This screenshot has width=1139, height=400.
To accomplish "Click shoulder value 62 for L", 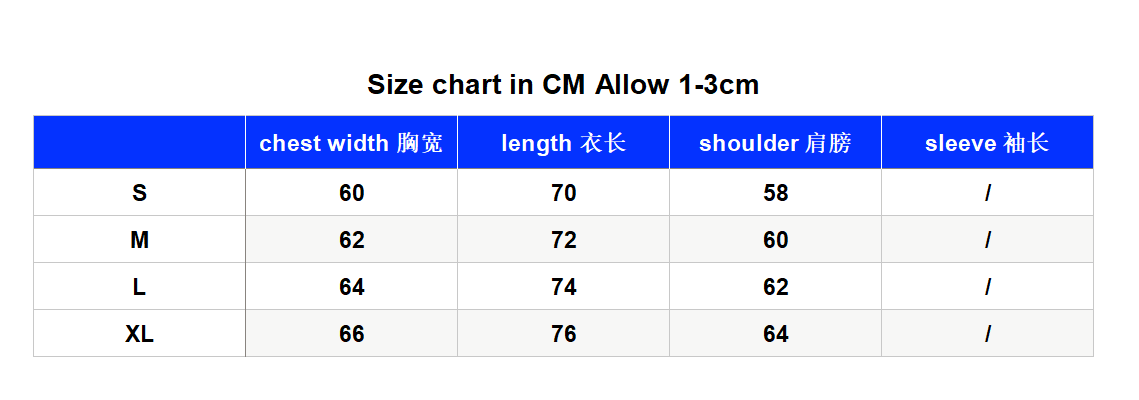I will (x=776, y=287).
